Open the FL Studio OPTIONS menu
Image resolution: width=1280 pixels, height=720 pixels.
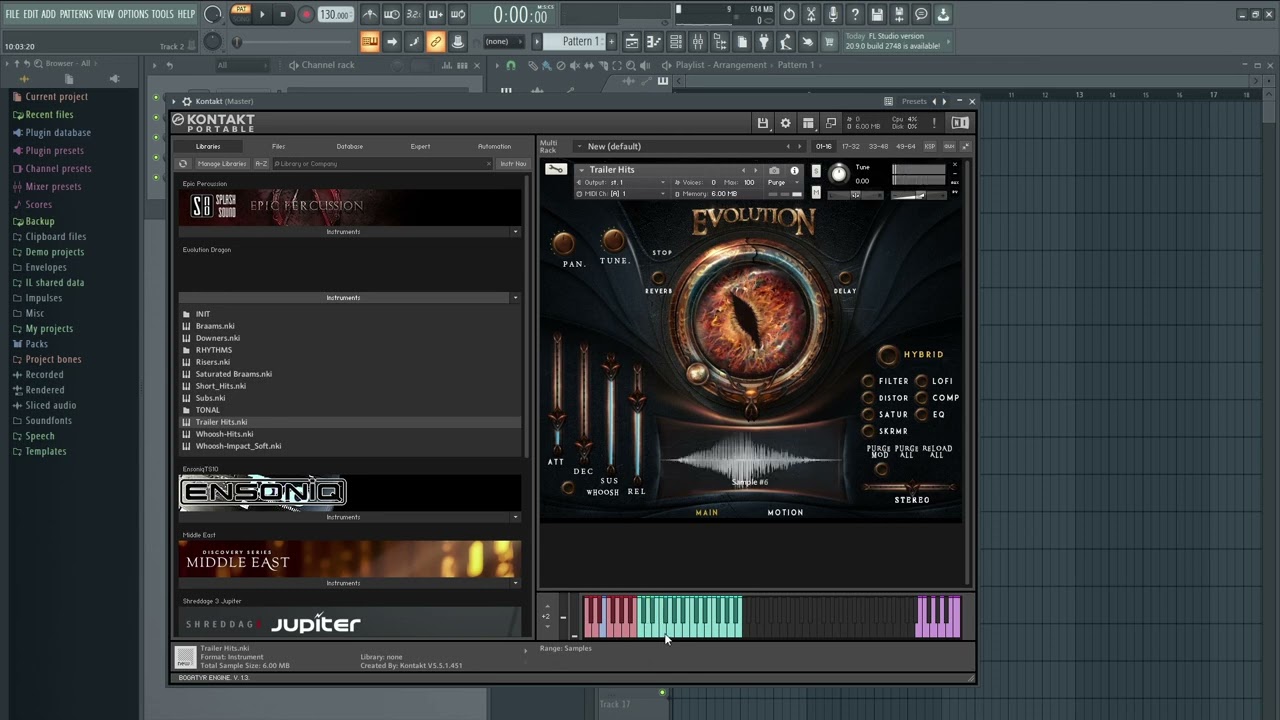point(133,14)
